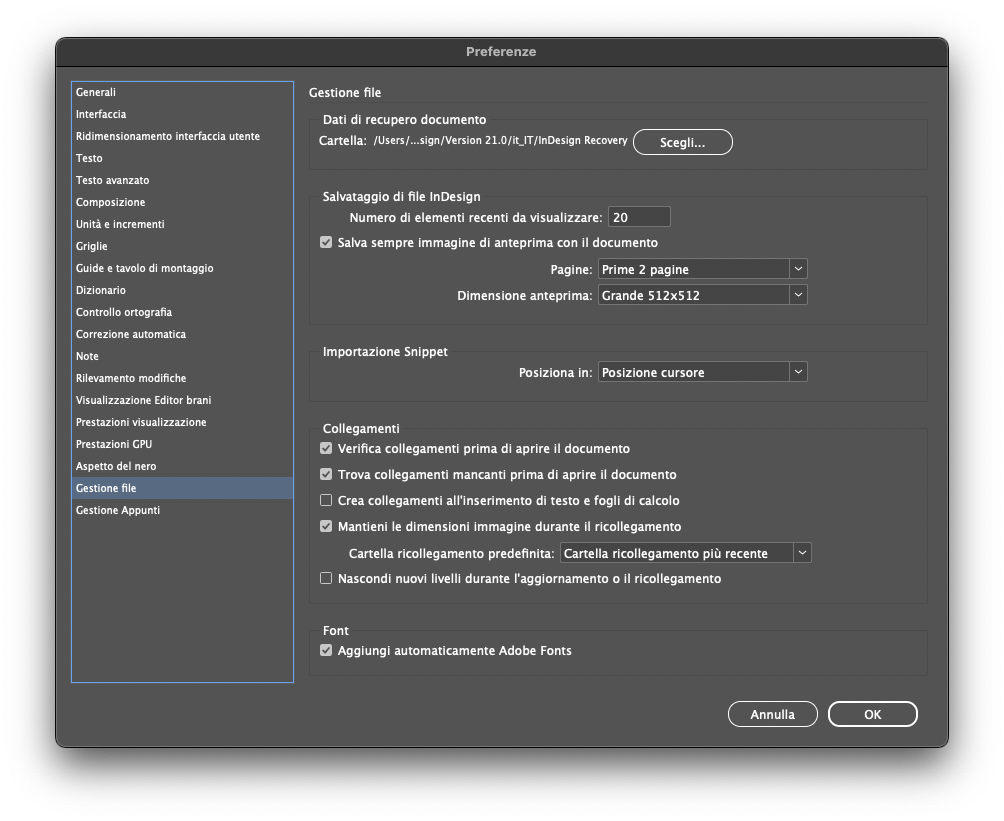This screenshot has height=821, width=1004.
Task: Uncheck 'Trova collegamenti mancanti' option
Action: pos(326,475)
